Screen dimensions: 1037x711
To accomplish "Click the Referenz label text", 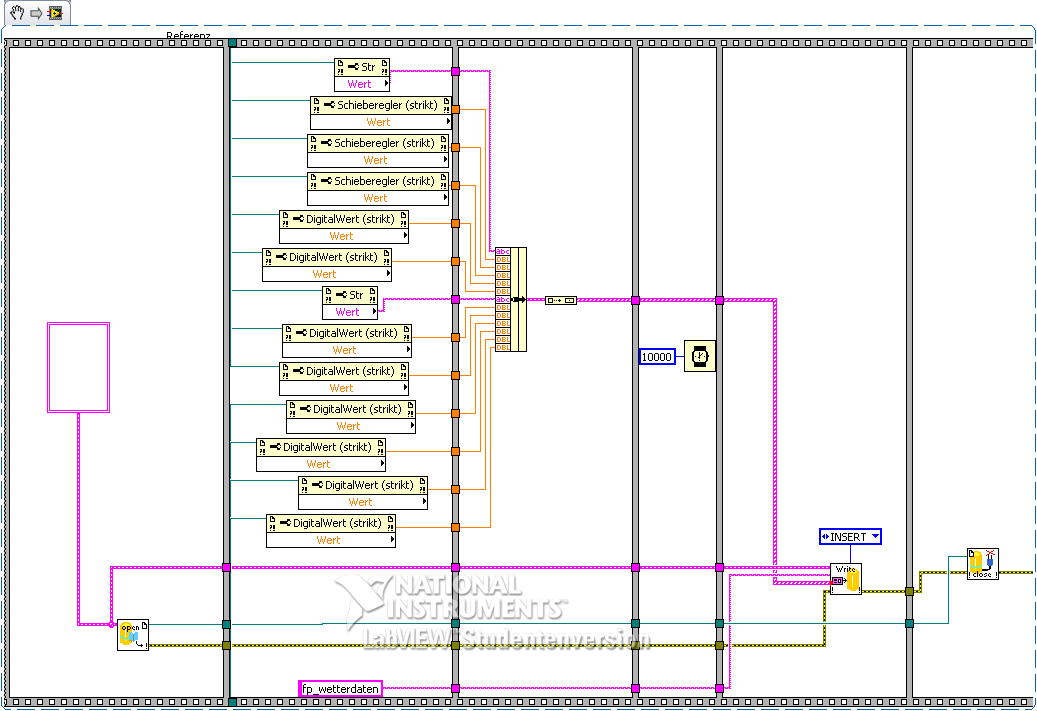I will point(188,35).
